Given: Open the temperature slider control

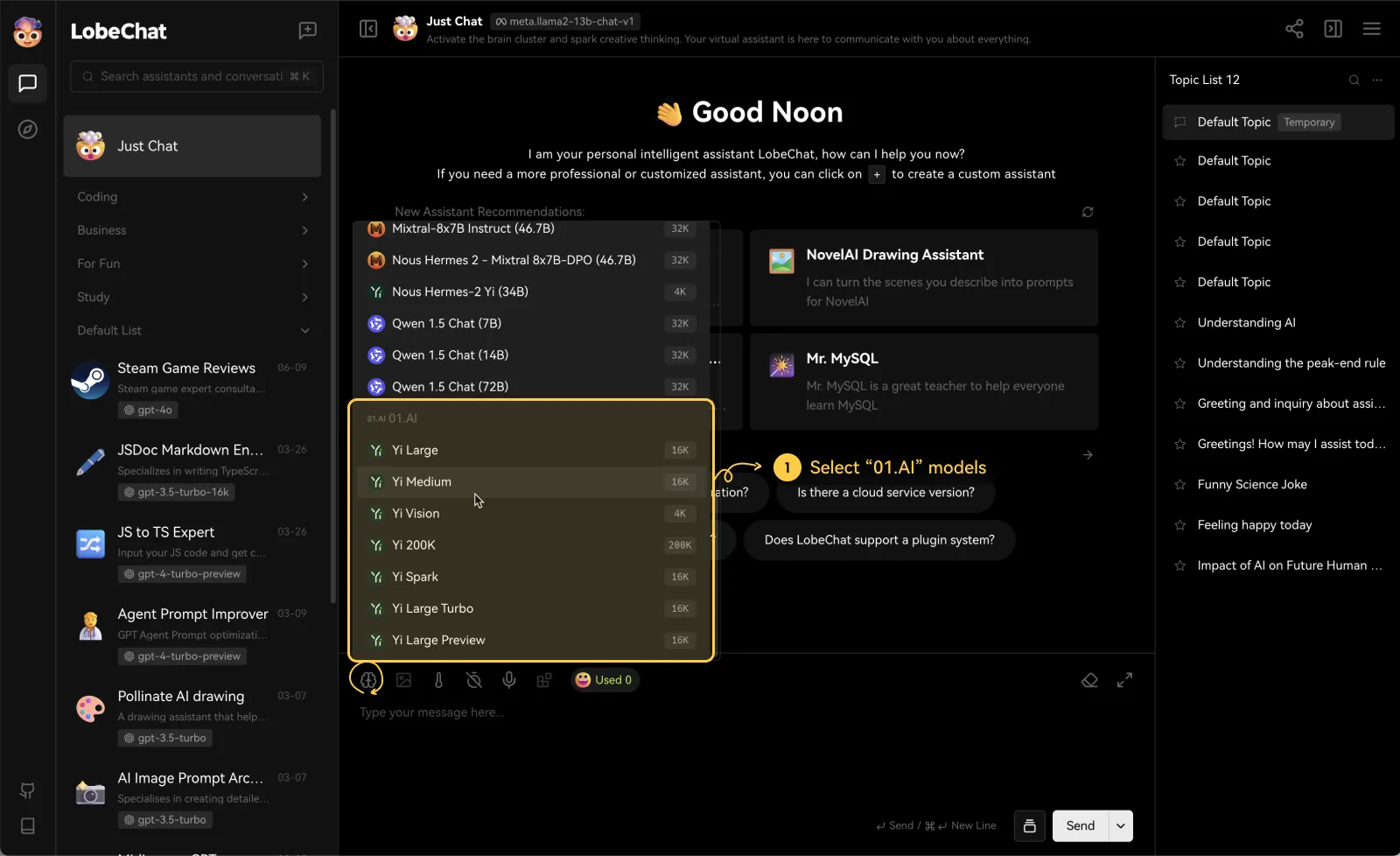Looking at the screenshot, I should tap(438, 680).
